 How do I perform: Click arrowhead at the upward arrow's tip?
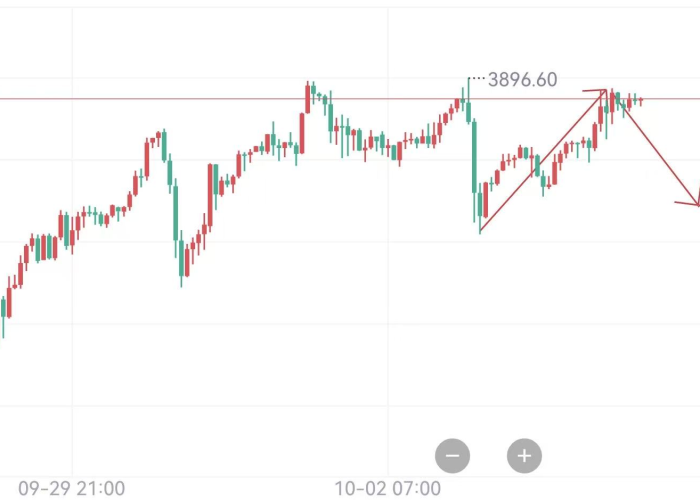click(x=603, y=93)
